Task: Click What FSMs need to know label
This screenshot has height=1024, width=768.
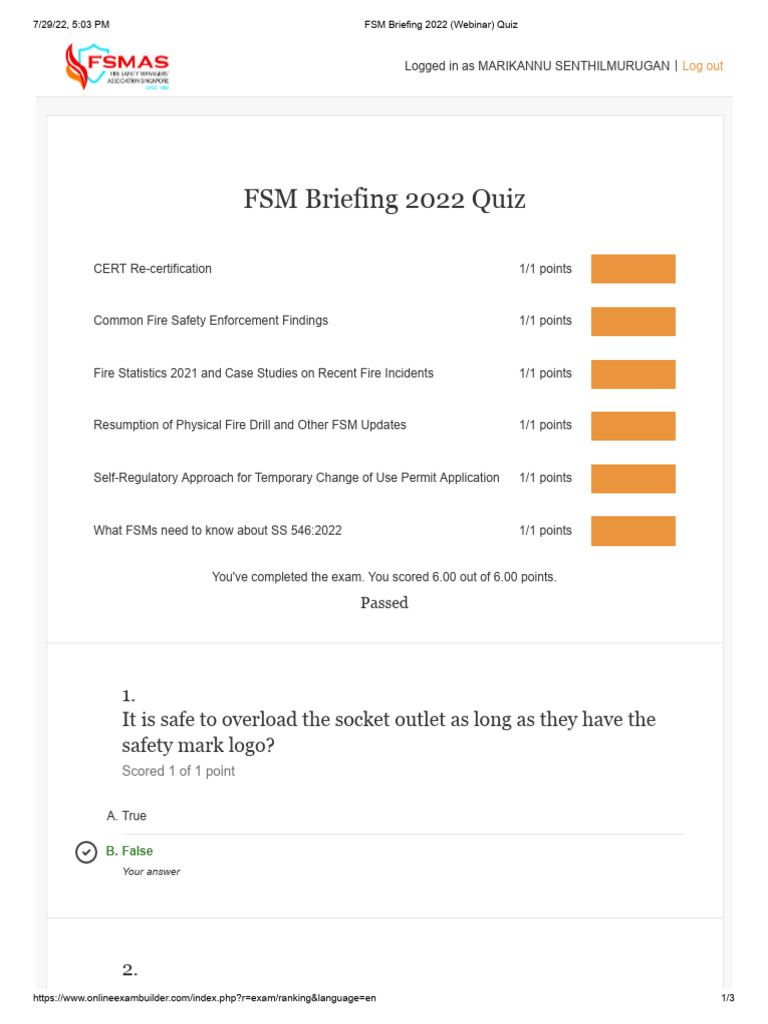Action: 217,531
